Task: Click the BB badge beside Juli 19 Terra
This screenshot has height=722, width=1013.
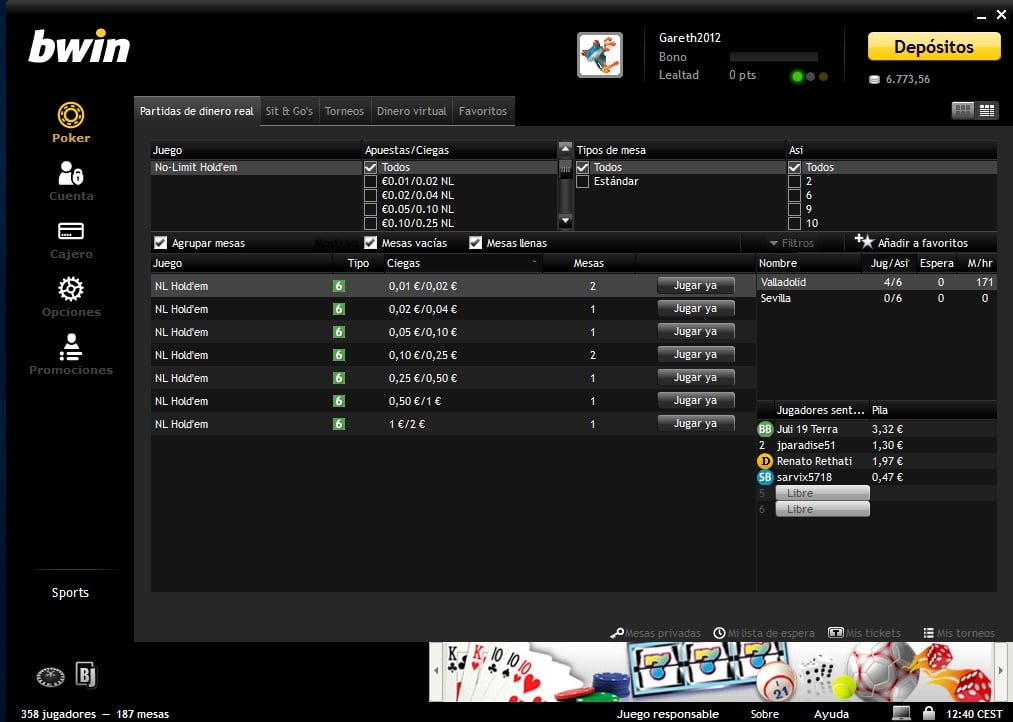Action: [765, 429]
